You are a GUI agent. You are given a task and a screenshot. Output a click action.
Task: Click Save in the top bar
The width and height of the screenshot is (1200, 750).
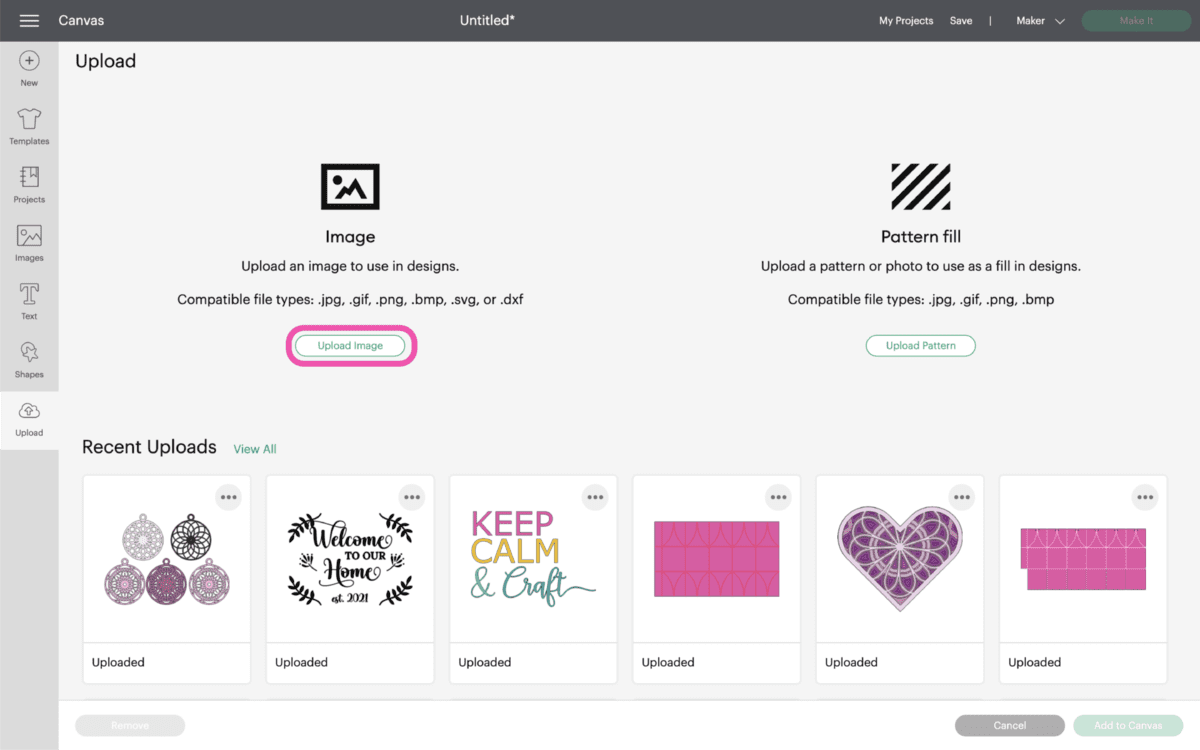961,21
